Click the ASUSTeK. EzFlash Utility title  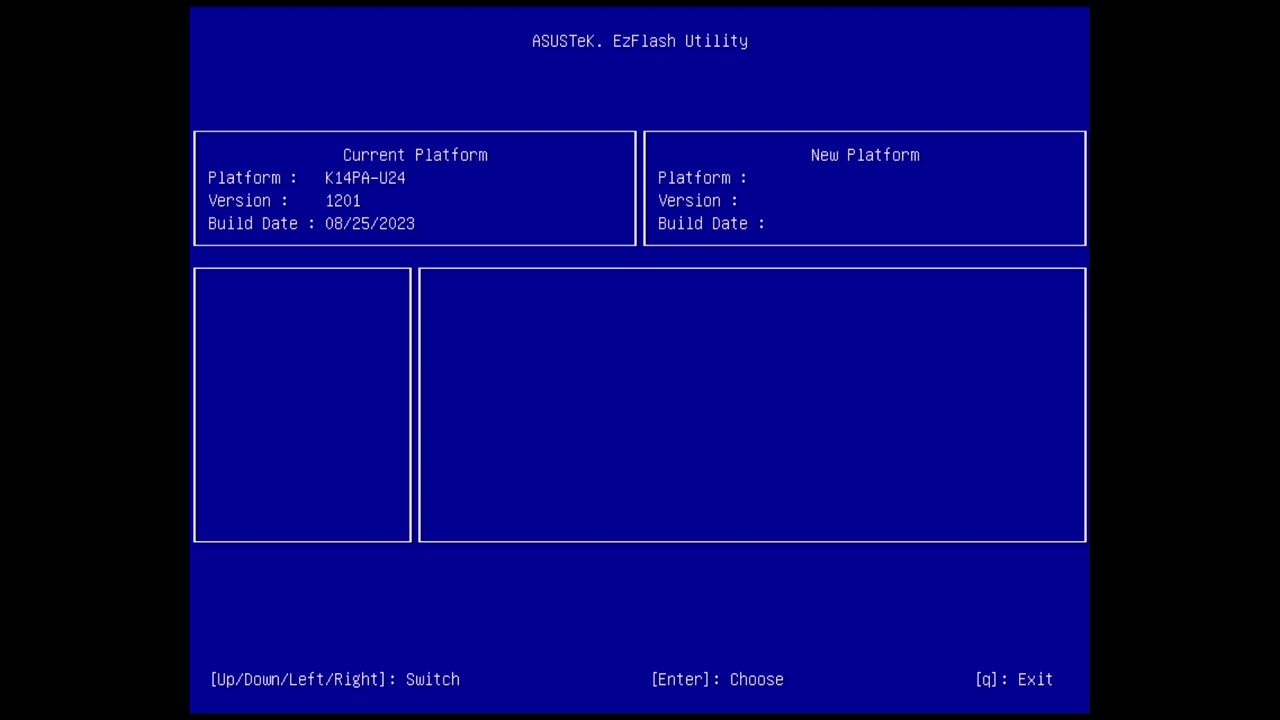point(640,41)
